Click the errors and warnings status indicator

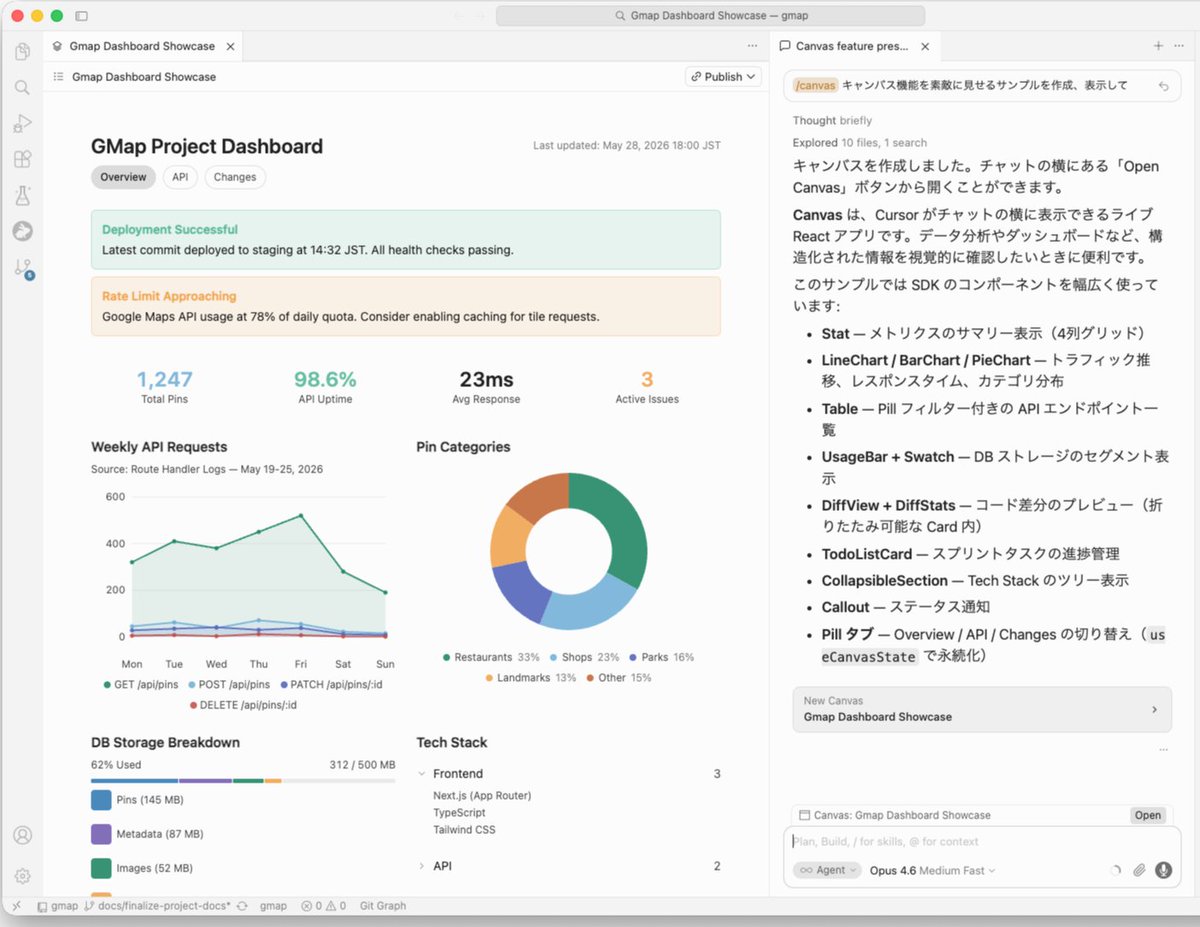[324, 906]
